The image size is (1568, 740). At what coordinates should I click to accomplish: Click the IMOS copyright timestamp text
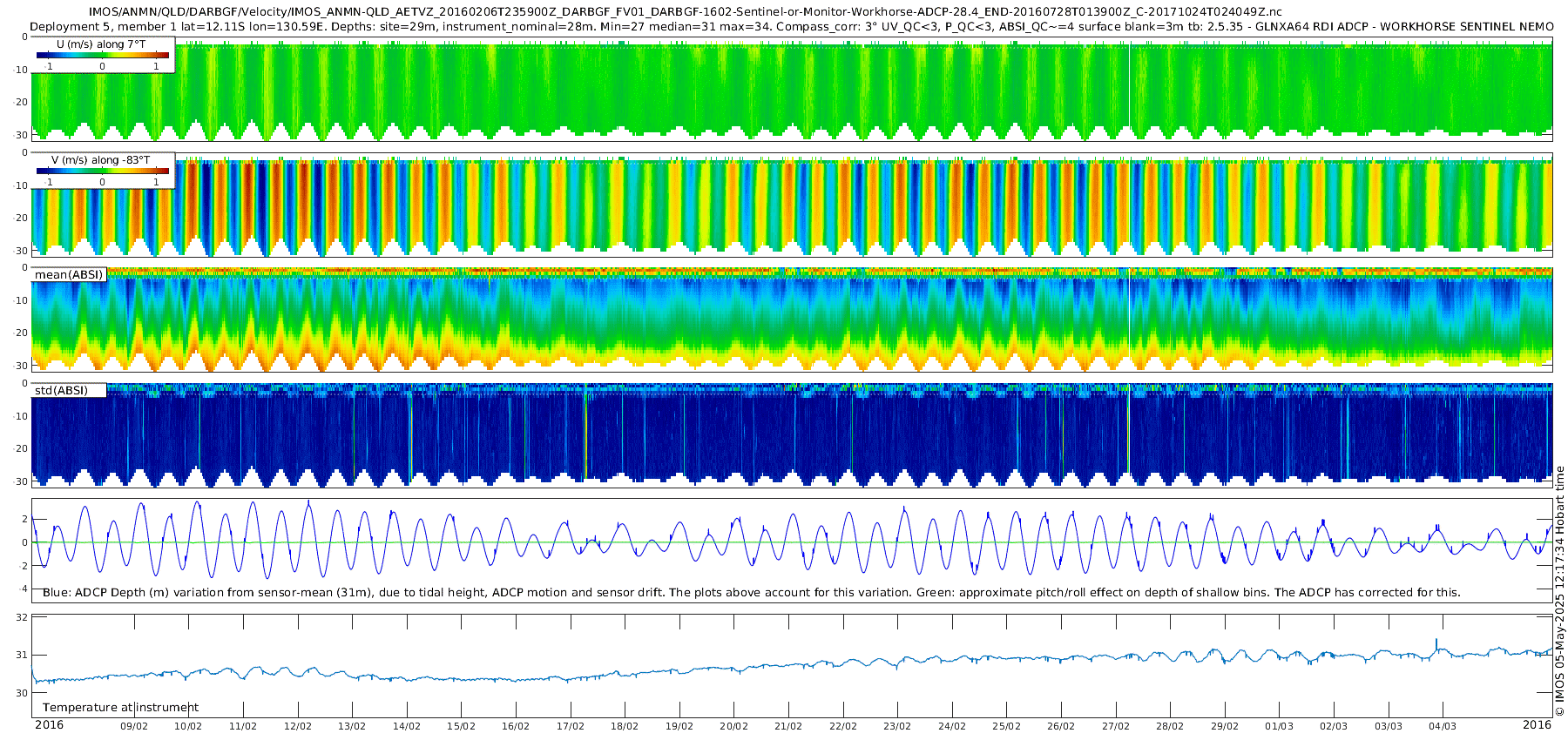[1560, 592]
